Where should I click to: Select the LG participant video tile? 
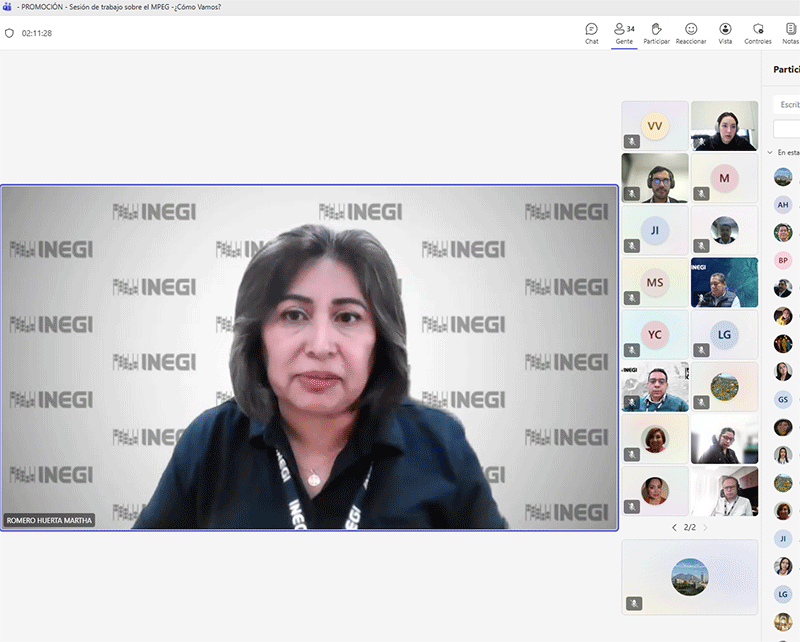click(x=724, y=334)
